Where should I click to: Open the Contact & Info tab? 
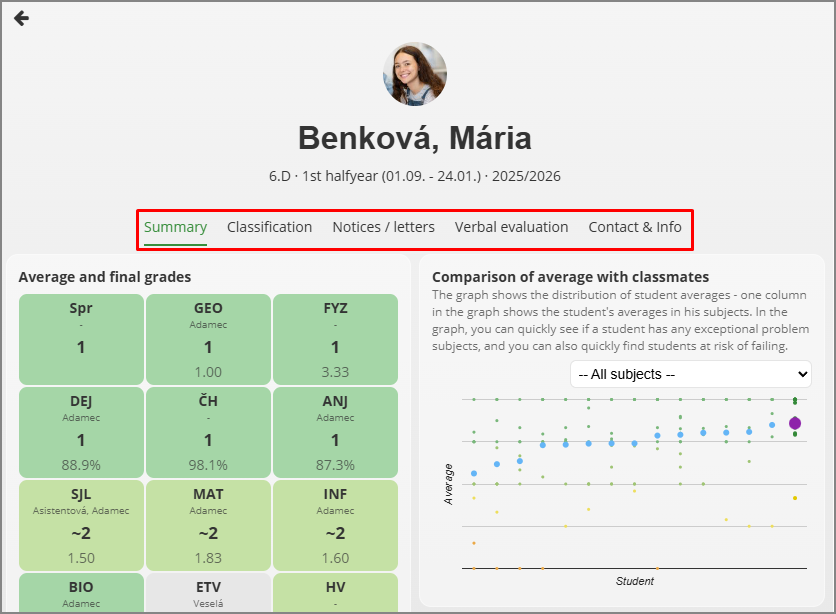click(x=635, y=227)
